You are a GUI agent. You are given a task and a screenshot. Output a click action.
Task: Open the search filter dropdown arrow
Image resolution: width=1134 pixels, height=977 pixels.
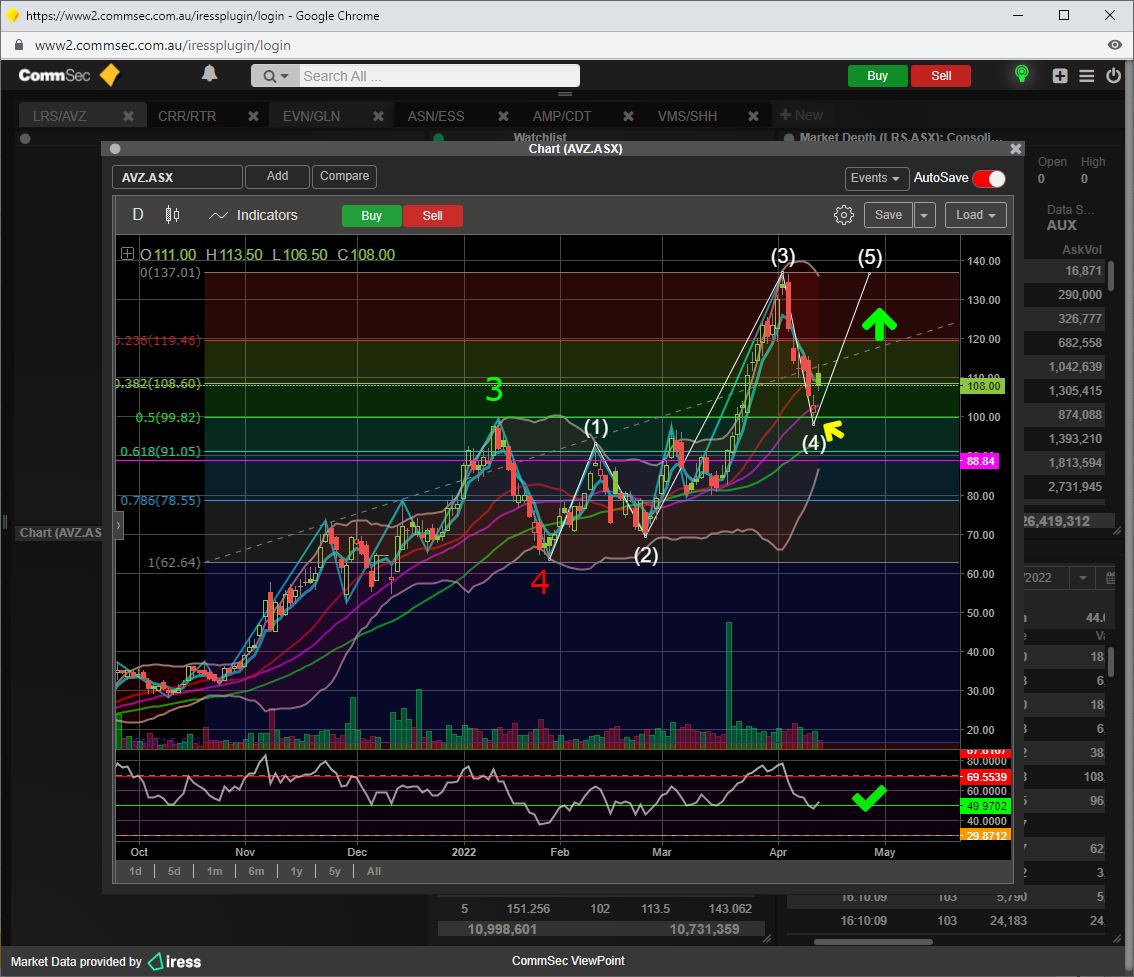pos(277,76)
